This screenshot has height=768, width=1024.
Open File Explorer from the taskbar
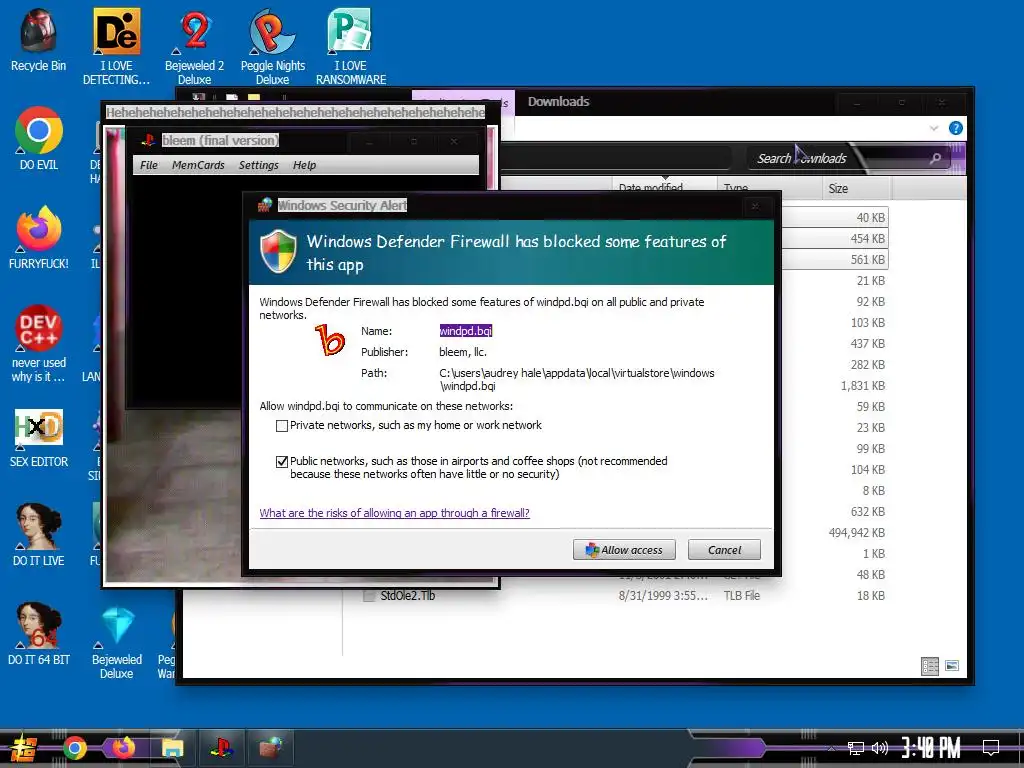point(172,748)
